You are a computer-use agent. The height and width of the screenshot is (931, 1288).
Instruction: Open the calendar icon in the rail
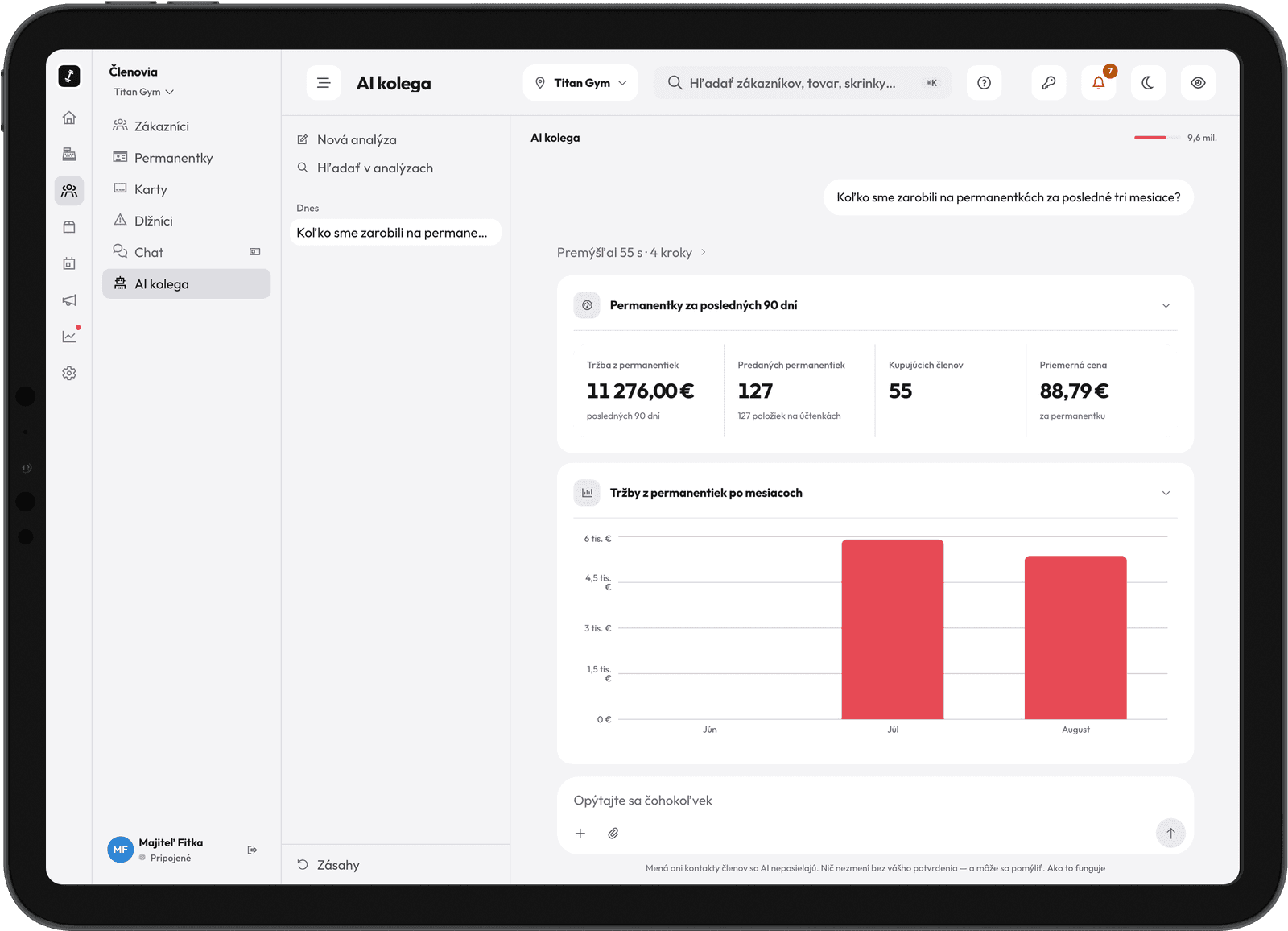(x=69, y=263)
